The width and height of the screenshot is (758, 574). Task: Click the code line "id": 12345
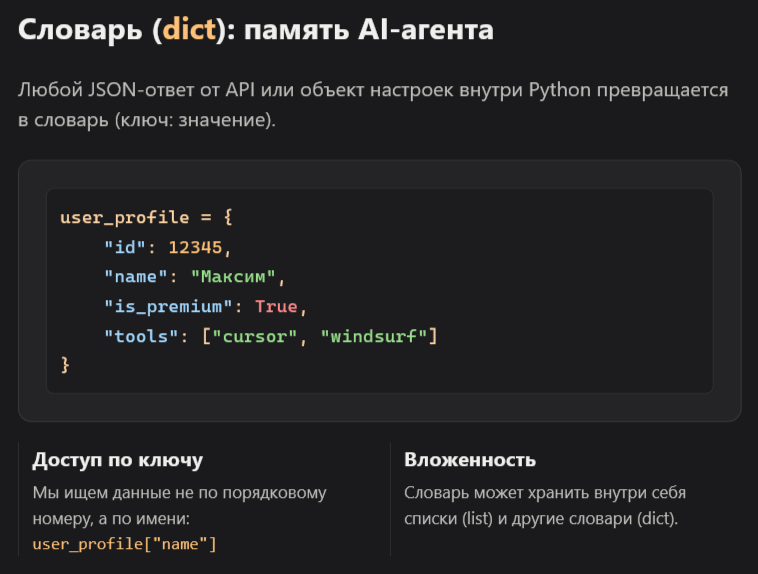pyautogui.click(x=168, y=248)
